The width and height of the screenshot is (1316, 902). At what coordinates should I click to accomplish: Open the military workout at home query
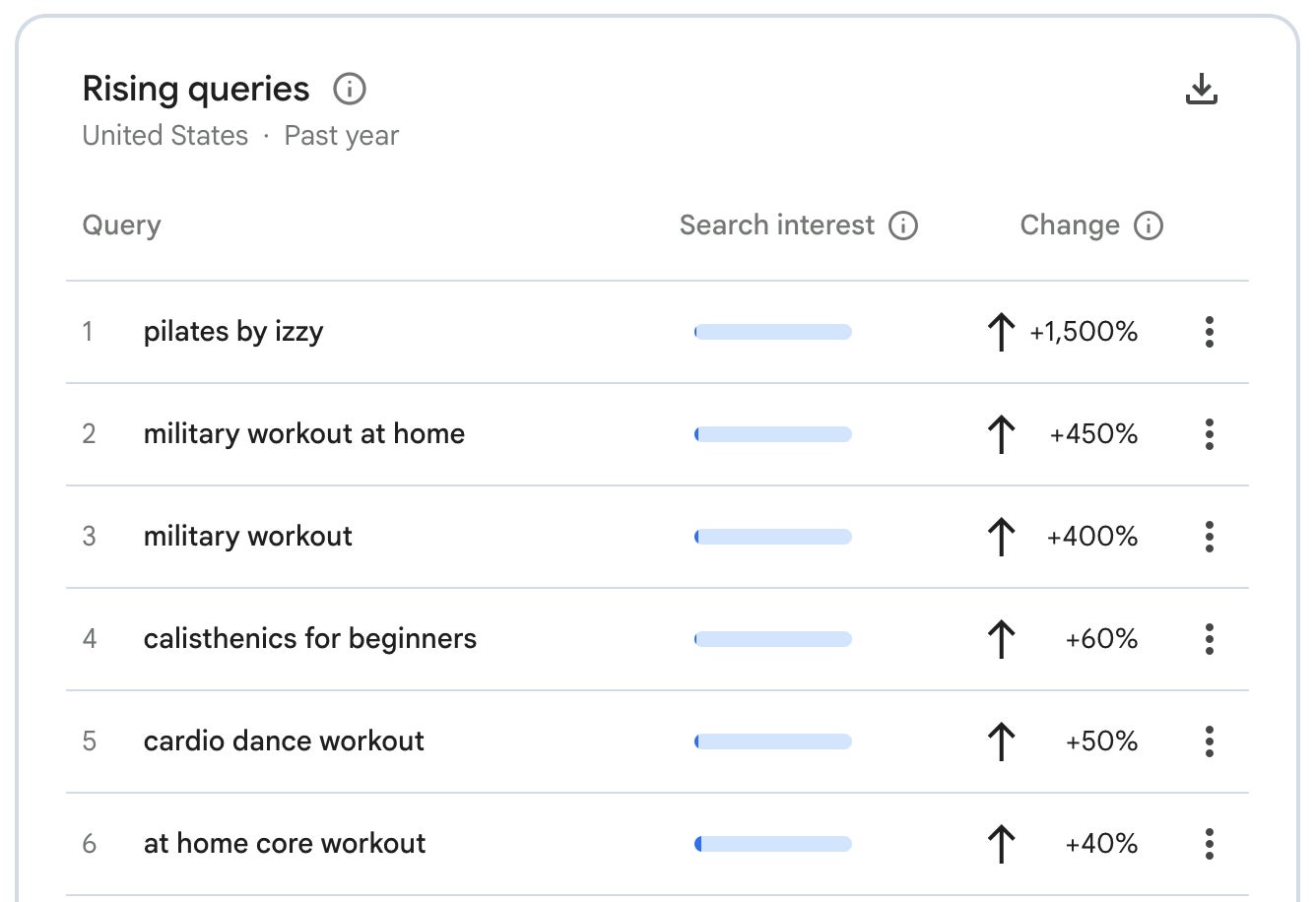304,434
